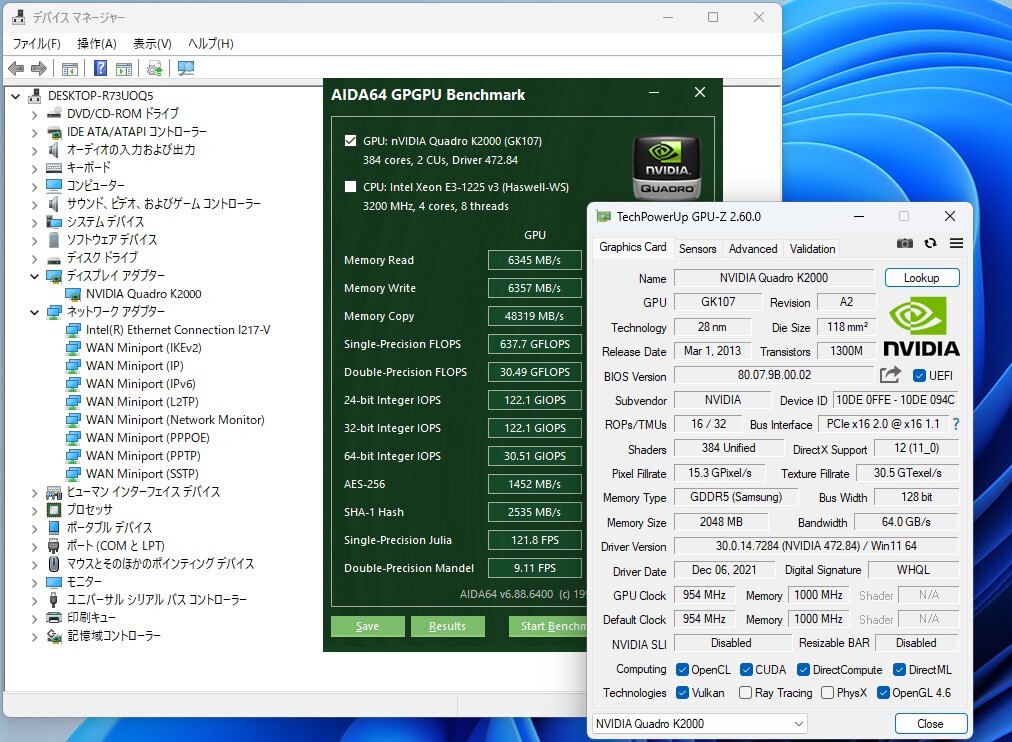This screenshot has height=742, width=1012.
Task: Enable the CPU Intel Xeon E3-1225 v3 checkbox
Action: [x=350, y=186]
